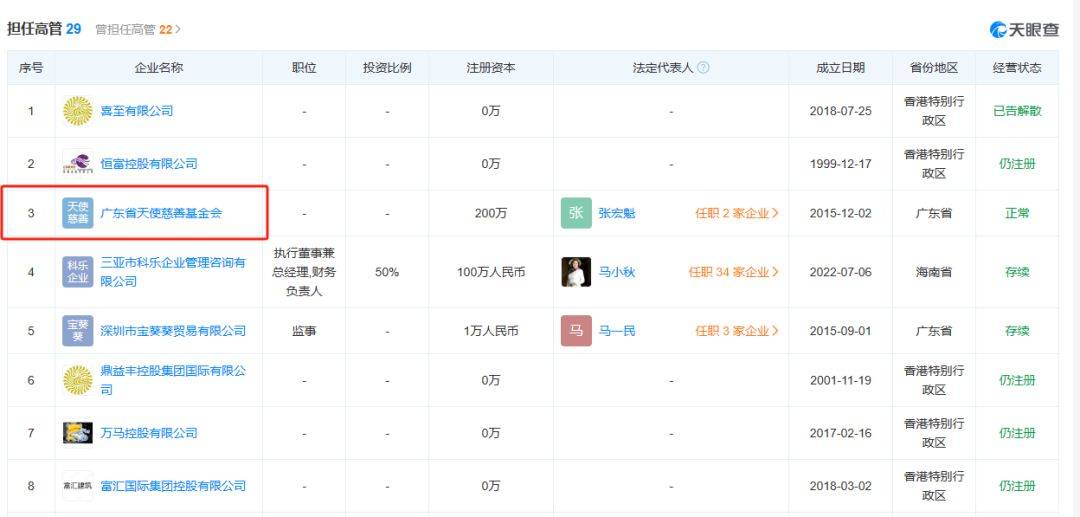Click the 富汇国际集团控股 logo icon
Image resolution: width=1080 pixels, height=517 pixels.
click(x=77, y=486)
